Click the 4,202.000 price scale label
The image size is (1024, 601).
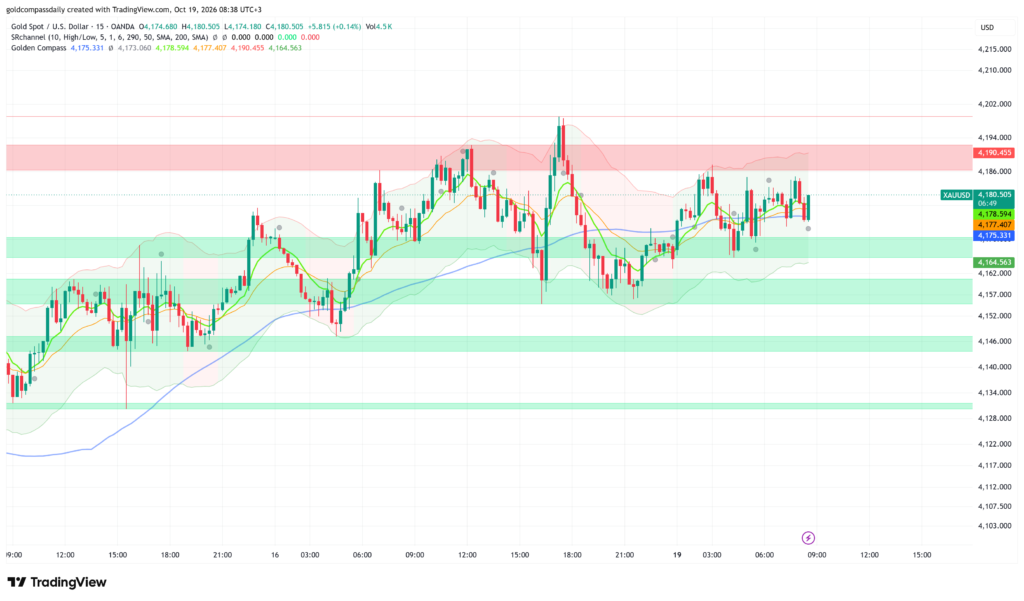995,104
